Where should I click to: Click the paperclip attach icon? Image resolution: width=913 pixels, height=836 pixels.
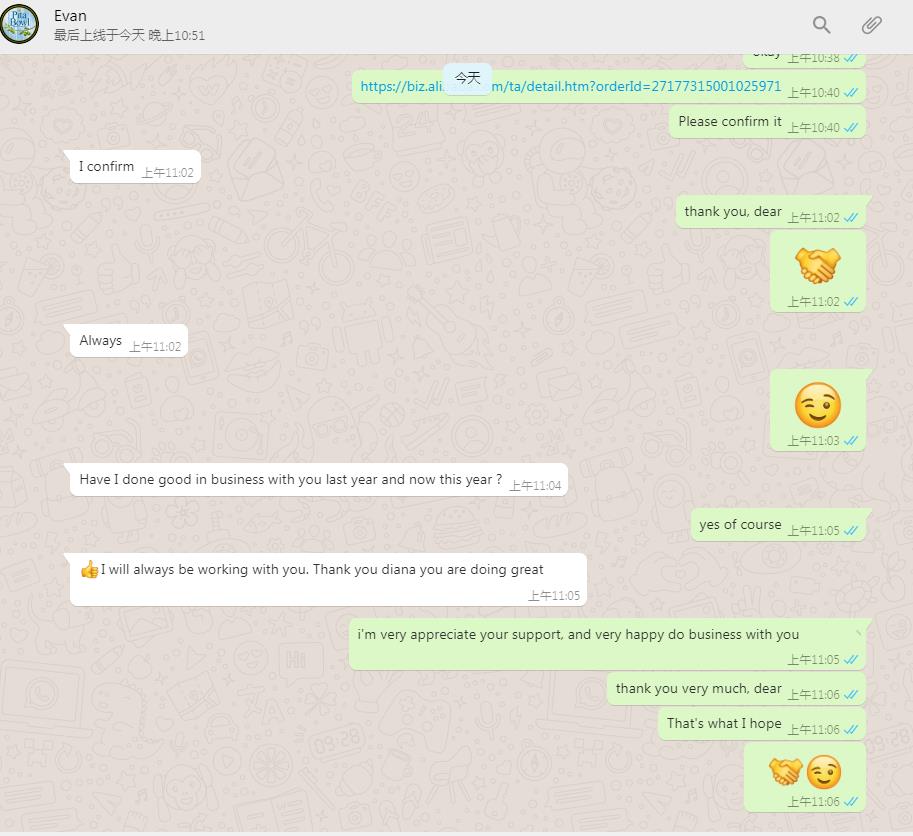pyautogui.click(x=871, y=24)
